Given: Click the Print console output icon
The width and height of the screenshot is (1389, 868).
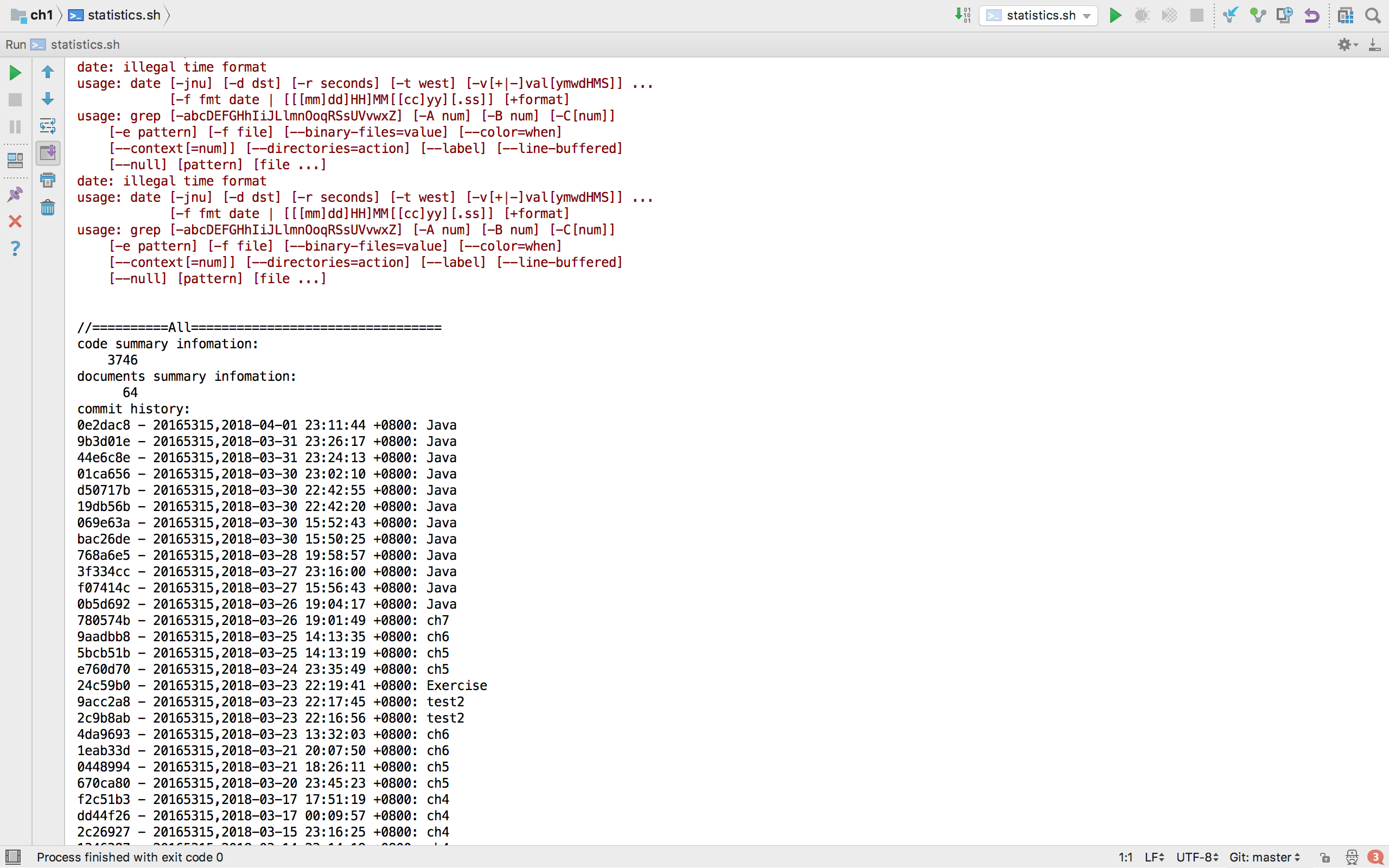Looking at the screenshot, I should tap(48, 180).
